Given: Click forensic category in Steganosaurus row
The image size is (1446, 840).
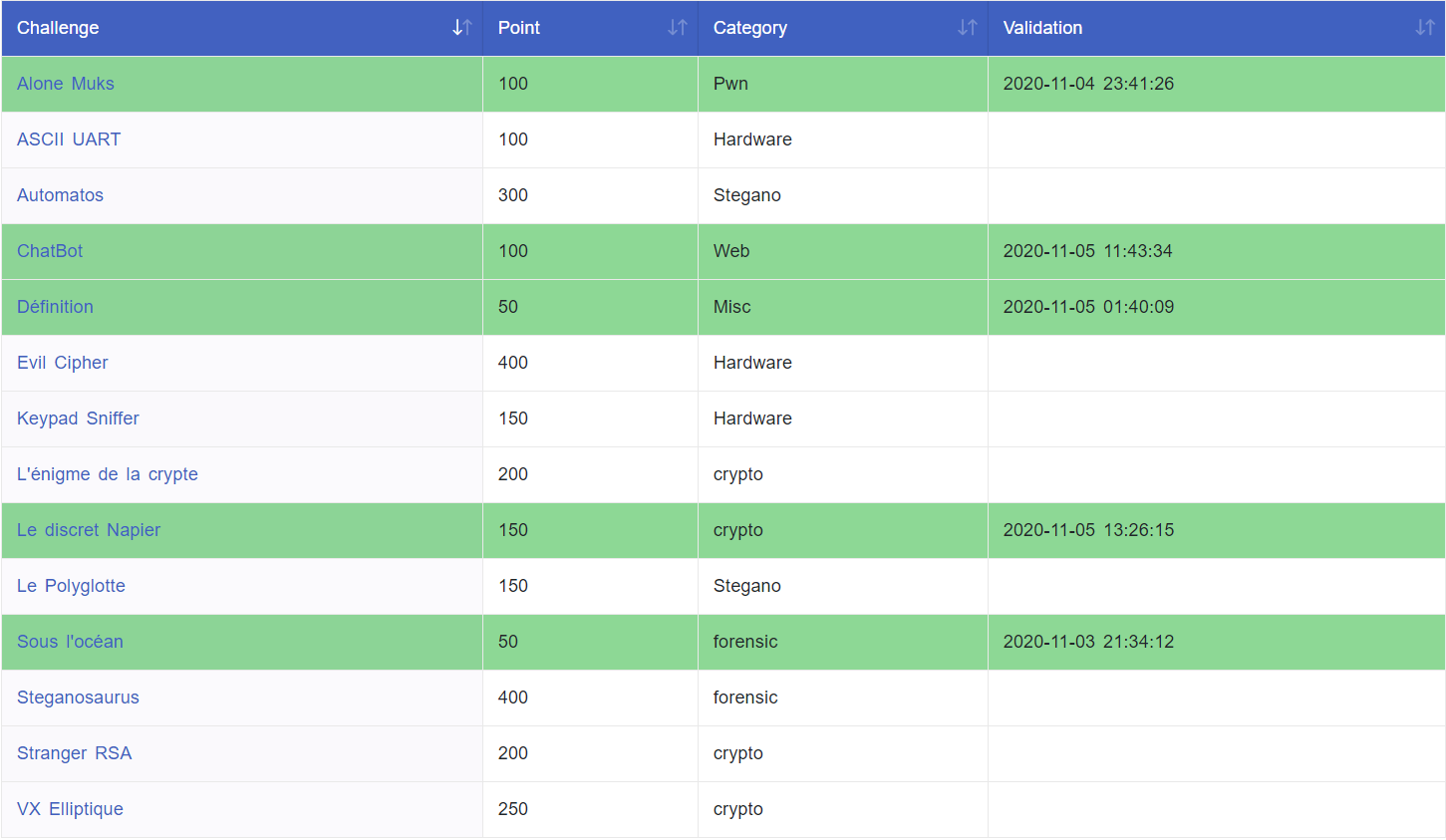Looking at the screenshot, I should [745, 698].
